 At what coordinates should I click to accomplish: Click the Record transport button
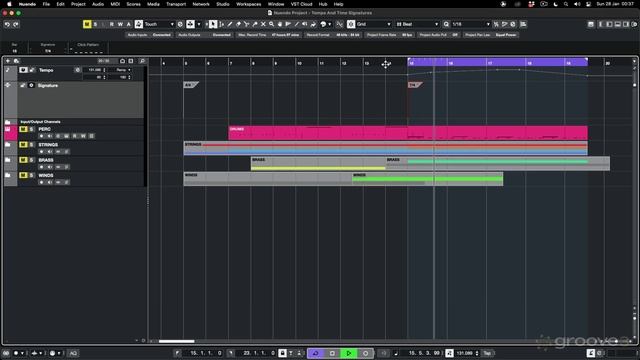[x=366, y=353]
